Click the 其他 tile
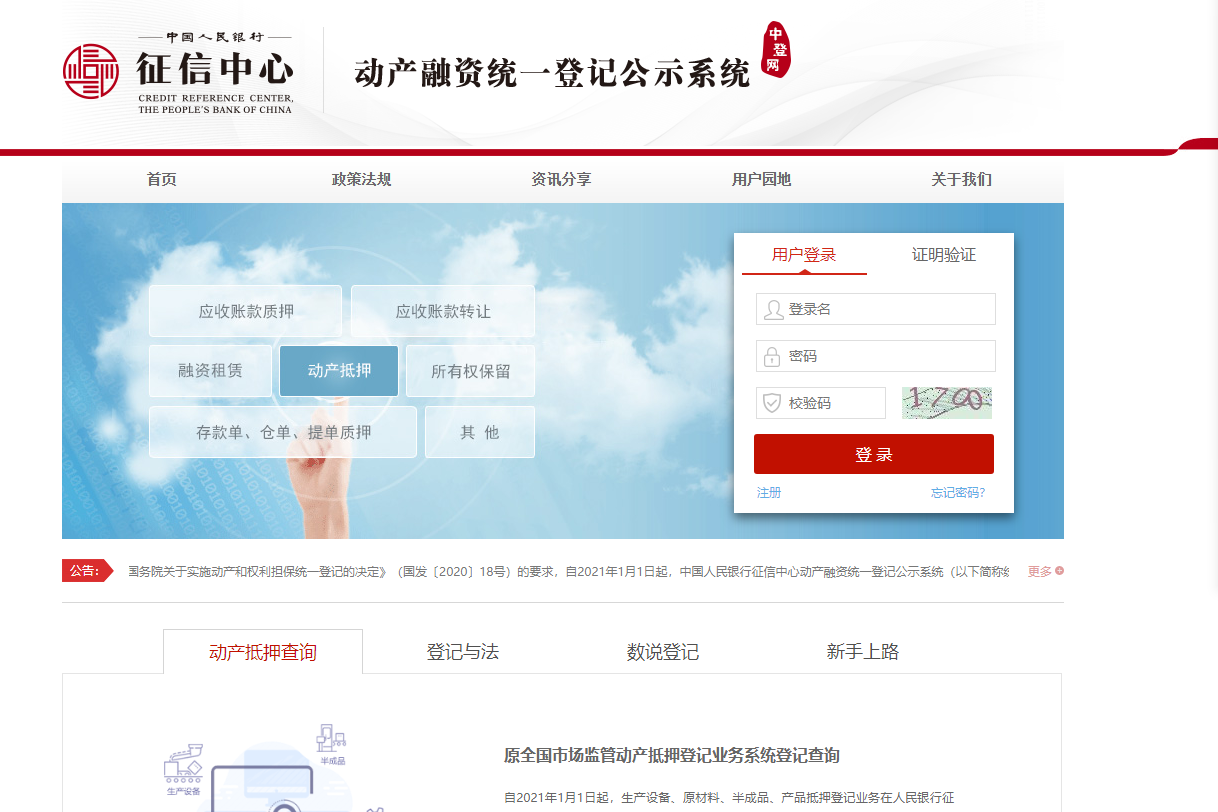Viewport: 1218px width, 812px height. 480,432
